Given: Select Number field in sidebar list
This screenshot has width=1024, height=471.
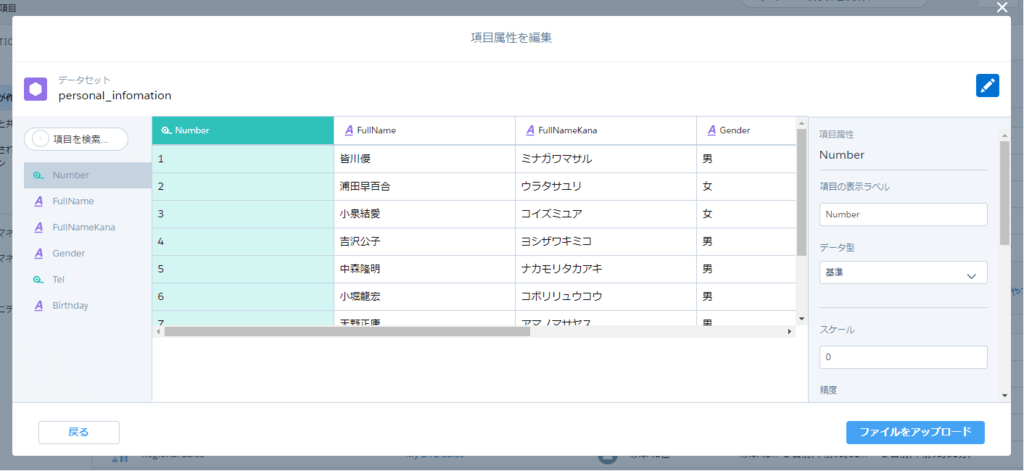Looking at the screenshot, I should pos(72,175).
